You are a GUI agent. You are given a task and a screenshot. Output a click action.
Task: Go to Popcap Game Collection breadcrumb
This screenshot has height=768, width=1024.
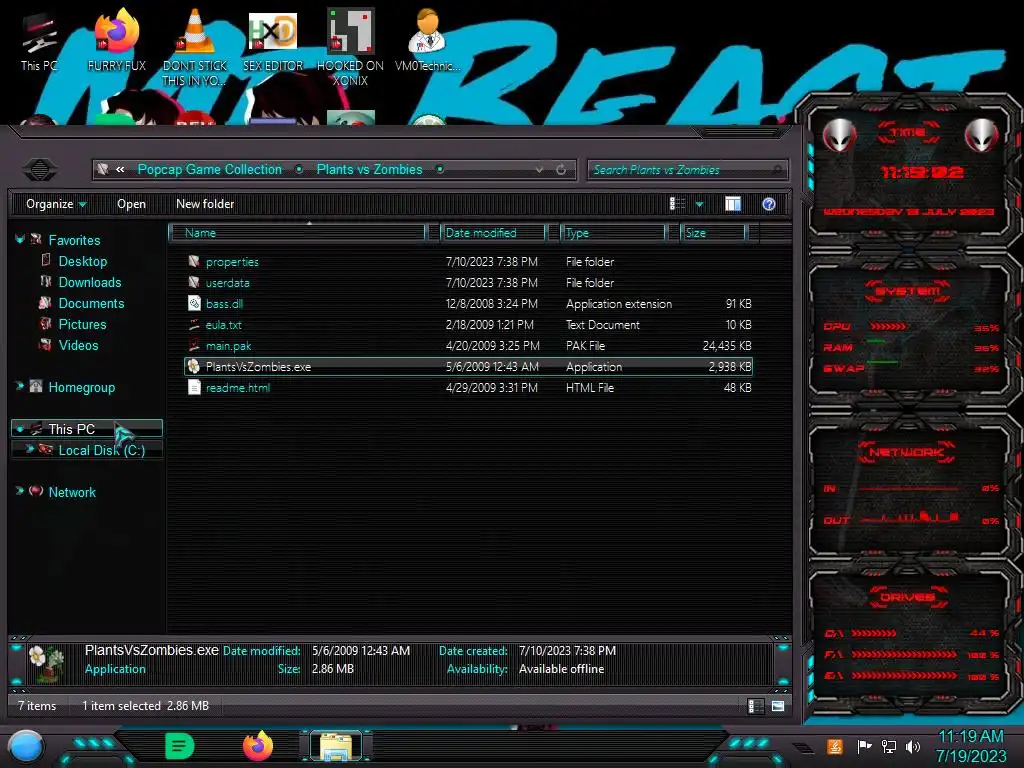pyautogui.click(x=210, y=170)
